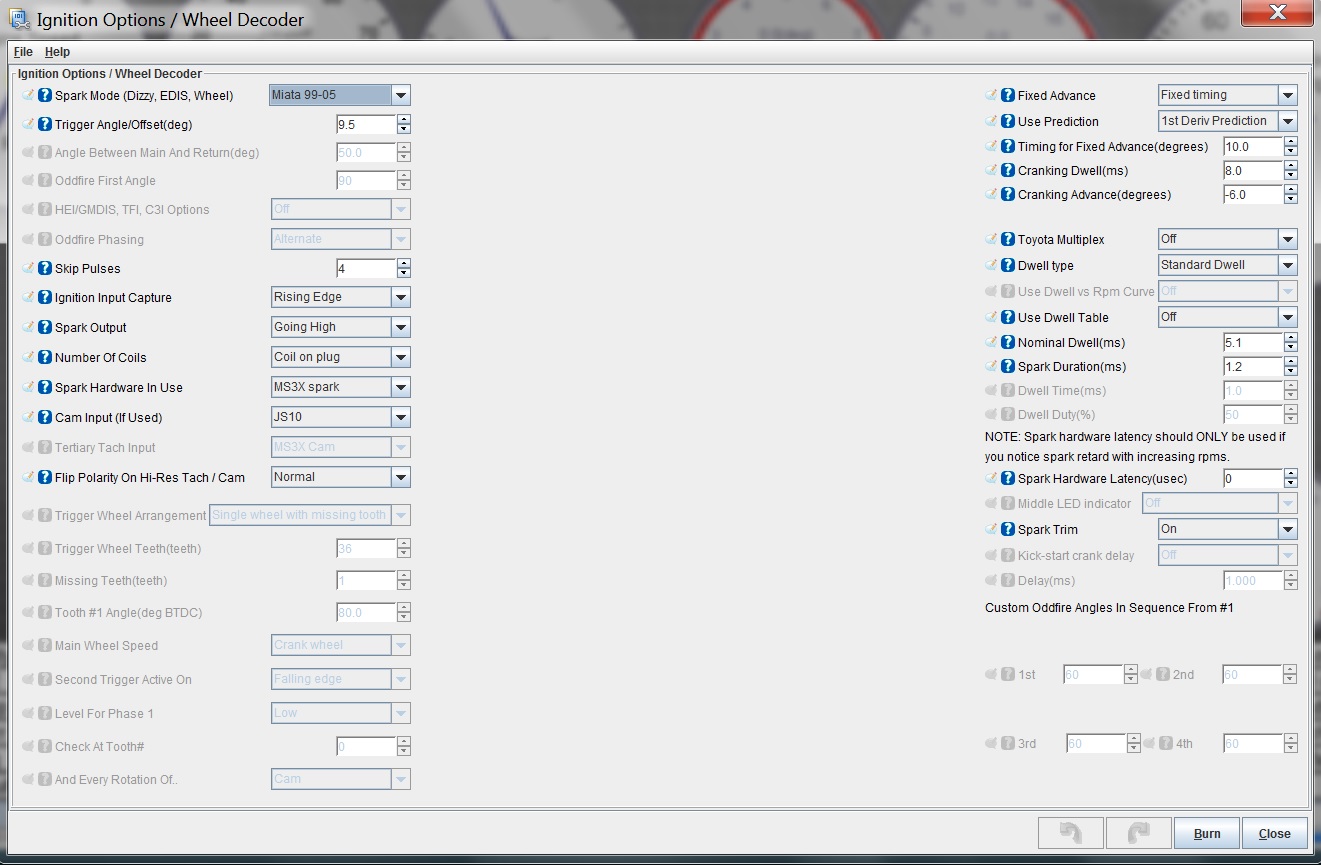The image size is (1321, 865).
Task: Open help for Spark Duration
Action: tap(1008, 367)
